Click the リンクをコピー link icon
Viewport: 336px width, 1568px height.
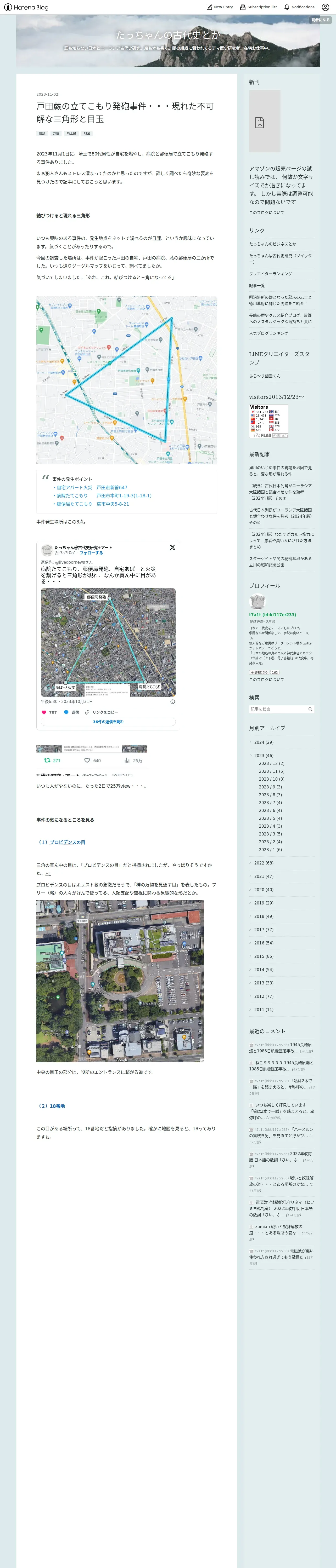pos(87,712)
